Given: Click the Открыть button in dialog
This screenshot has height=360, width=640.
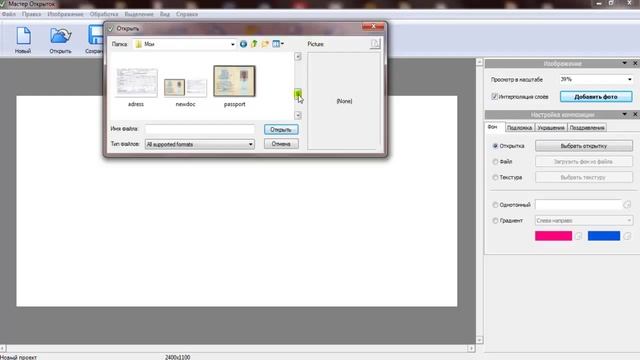Looking at the screenshot, I should click(281, 130).
